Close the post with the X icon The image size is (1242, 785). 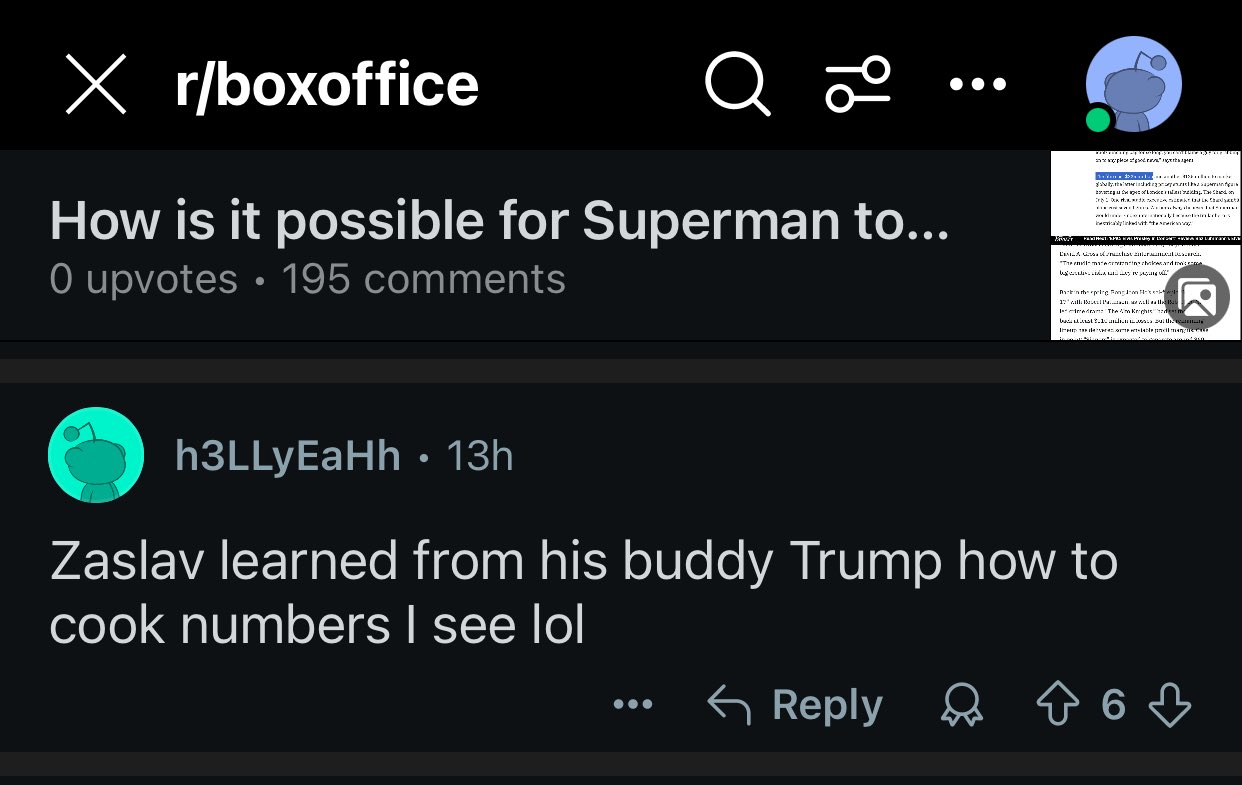click(x=96, y=84)
